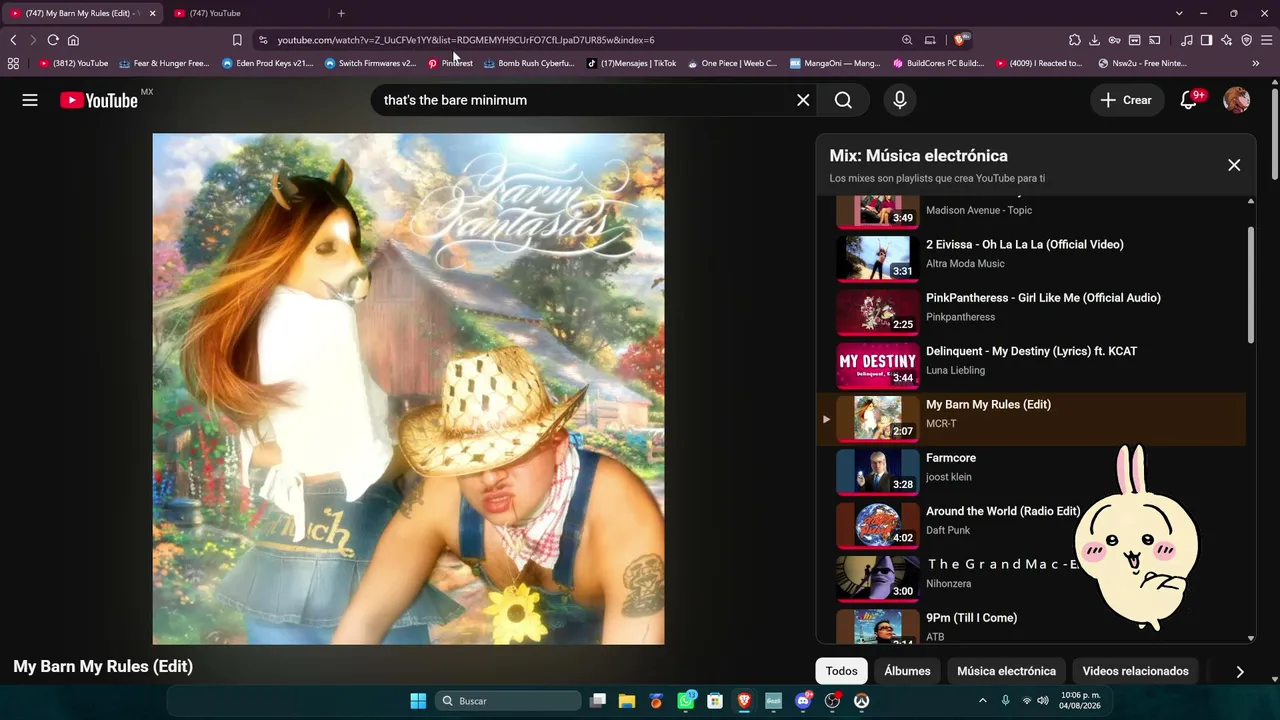Open Brave browser taskbar icon
Viewport: 1280px width, 720px height.
click(x=744, y=701)
